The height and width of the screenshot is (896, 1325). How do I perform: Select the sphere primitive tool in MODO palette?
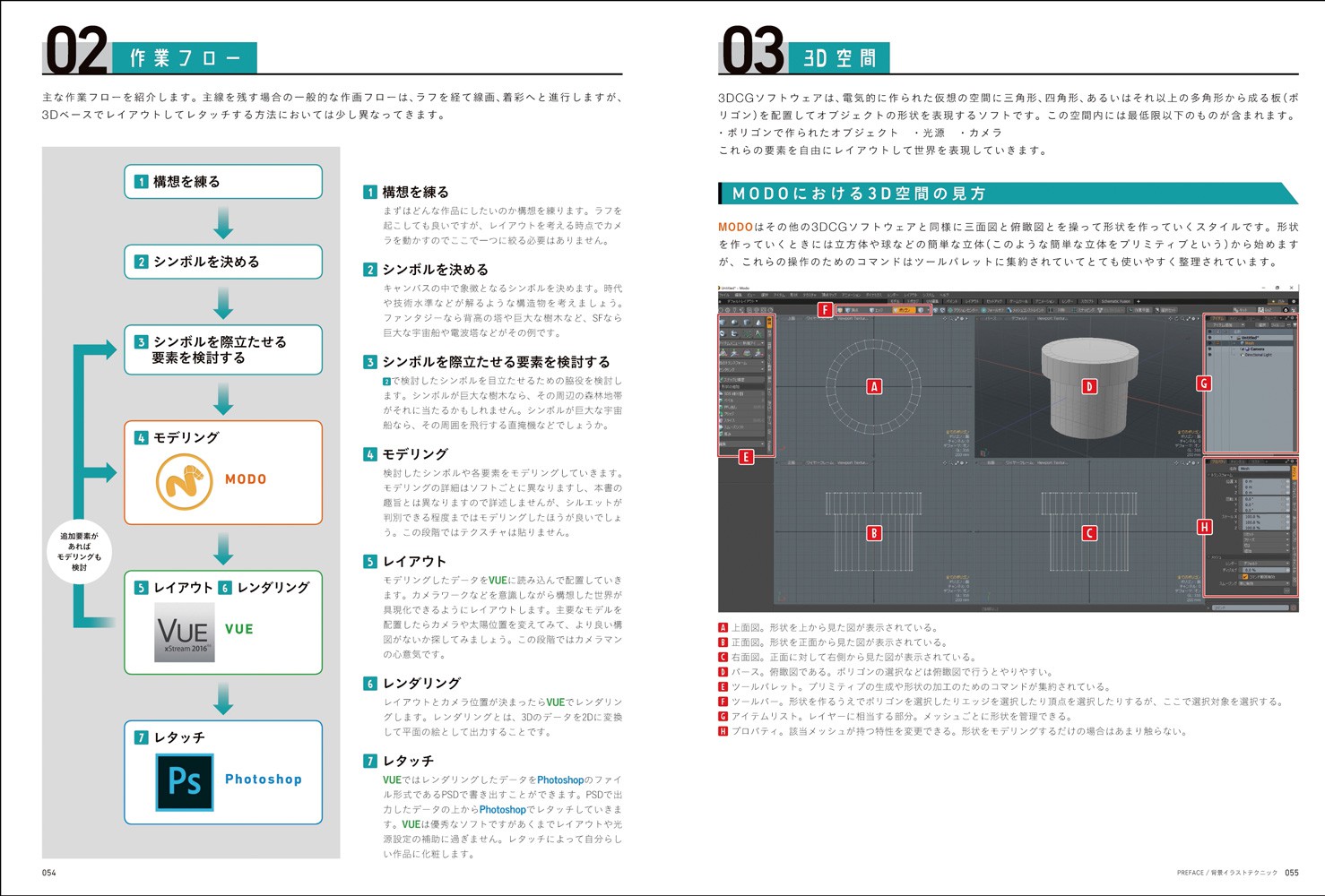[x=735, y=323]
